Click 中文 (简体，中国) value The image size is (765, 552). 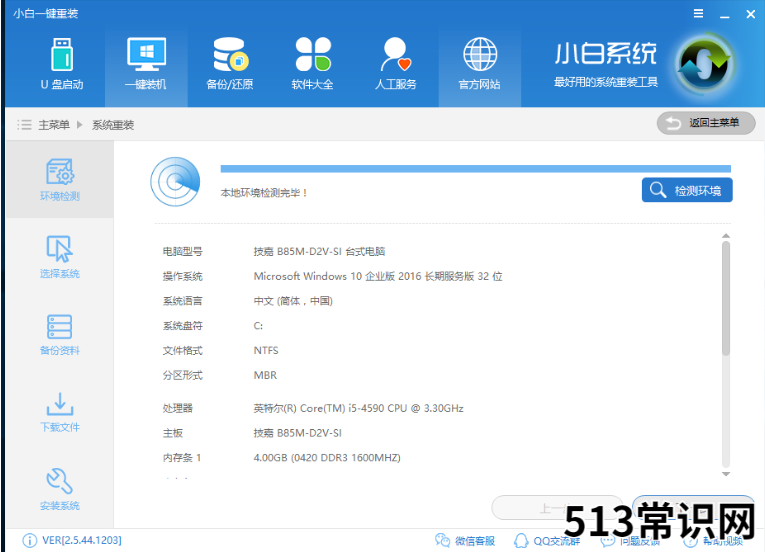[x=293, y=301]
